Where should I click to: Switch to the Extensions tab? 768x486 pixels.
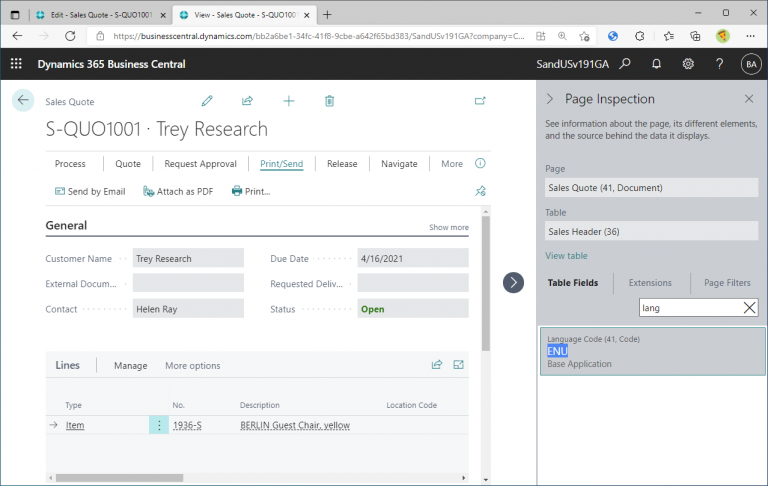click(x=650, y=283)
